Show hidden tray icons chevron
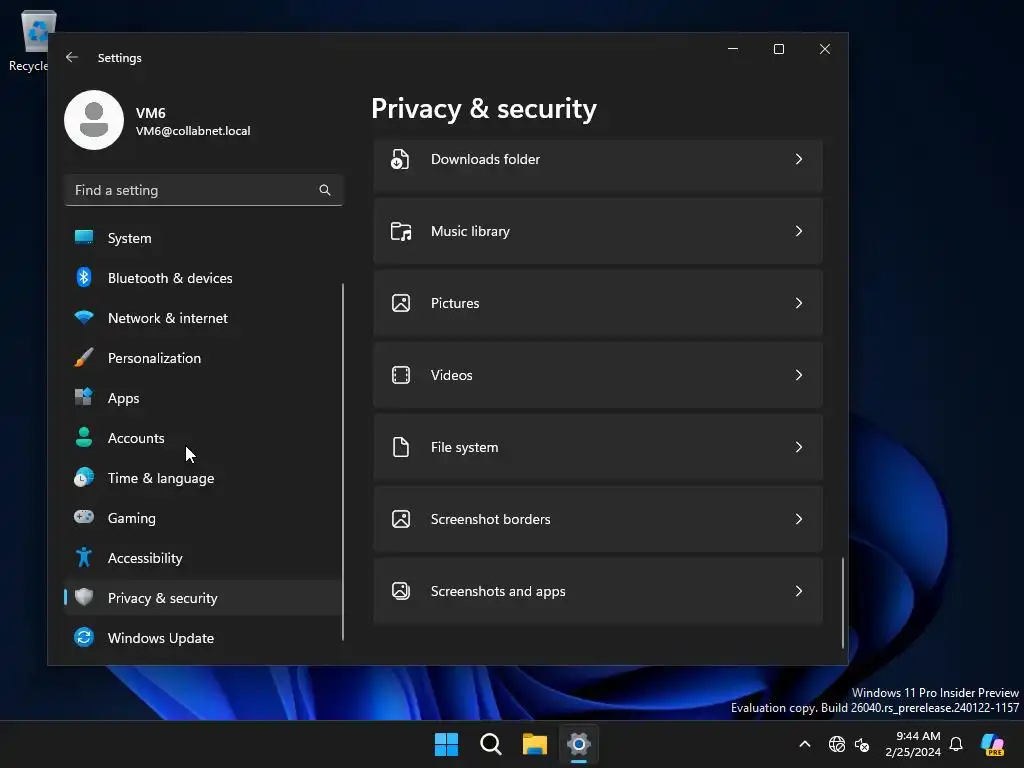The width and height of the screenshot is (1024, 768). [805, 744]
